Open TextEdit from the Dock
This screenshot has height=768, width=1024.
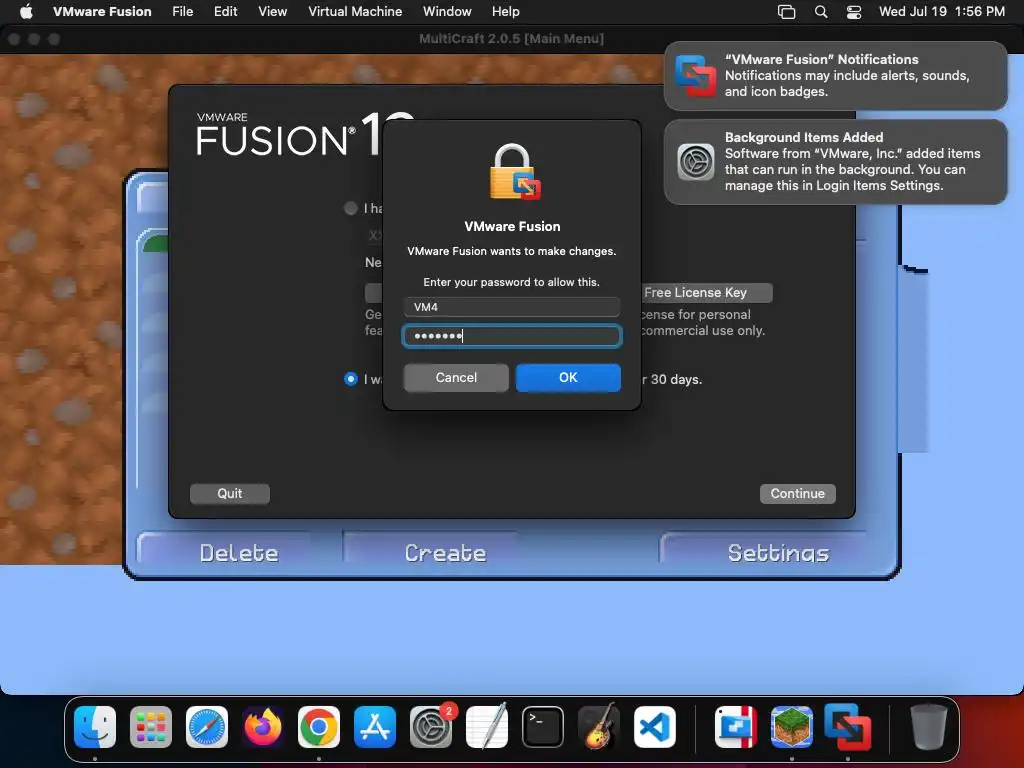click(x=487, y=727)
